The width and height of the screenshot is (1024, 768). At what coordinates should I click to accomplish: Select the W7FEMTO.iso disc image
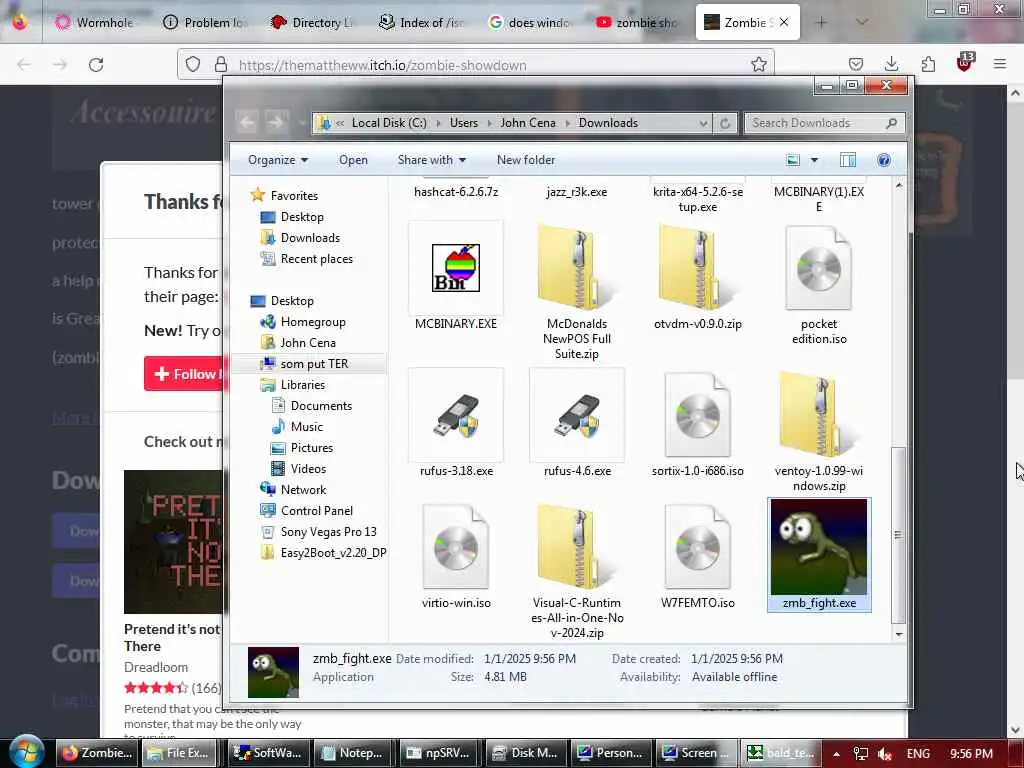coord(697,547)
